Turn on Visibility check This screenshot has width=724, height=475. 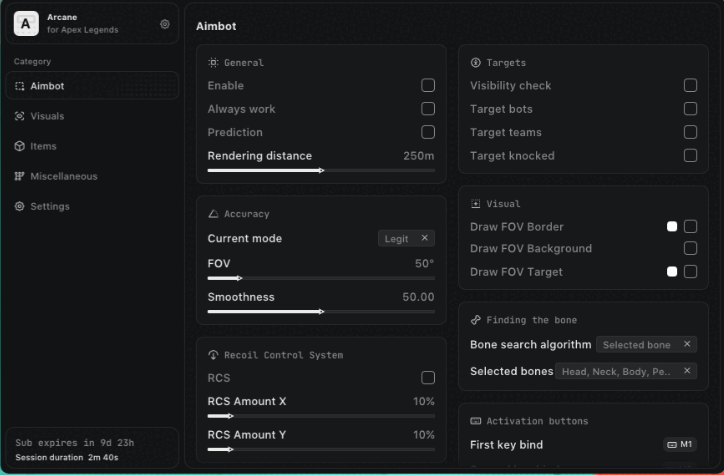click(x=690, y=85)
